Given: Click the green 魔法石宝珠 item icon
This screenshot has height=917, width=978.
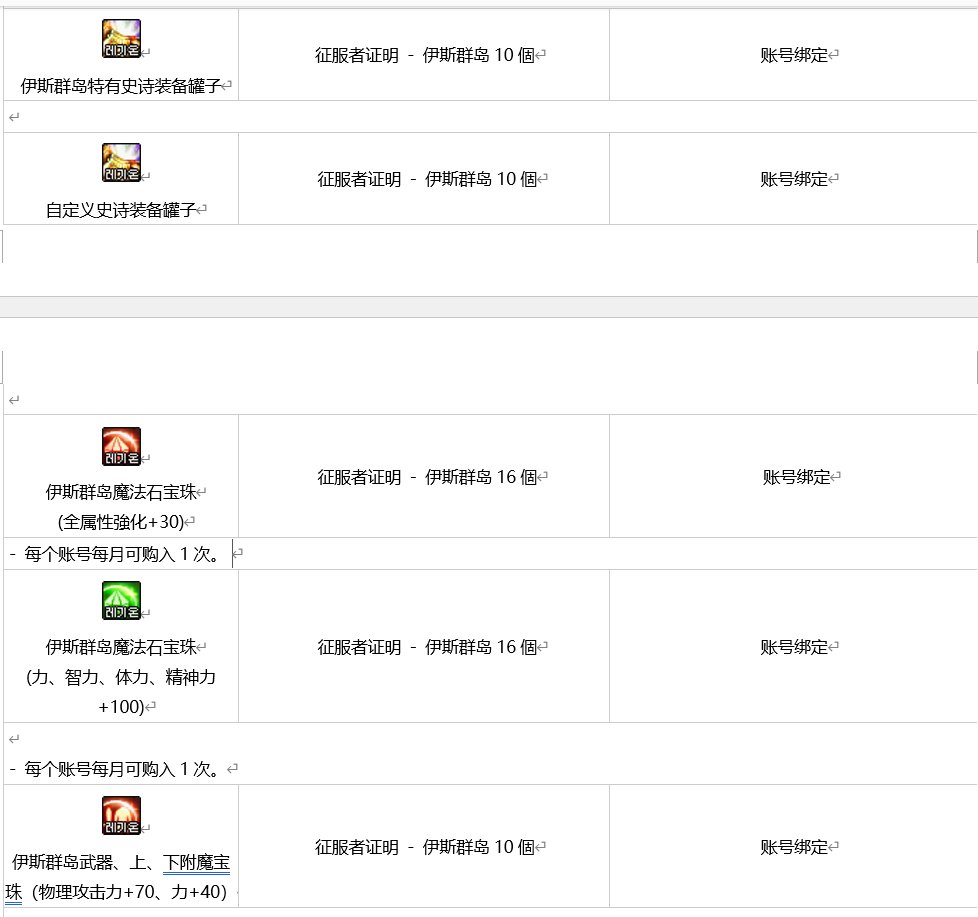Looking at the screenshot, I should tap(120, 599).
